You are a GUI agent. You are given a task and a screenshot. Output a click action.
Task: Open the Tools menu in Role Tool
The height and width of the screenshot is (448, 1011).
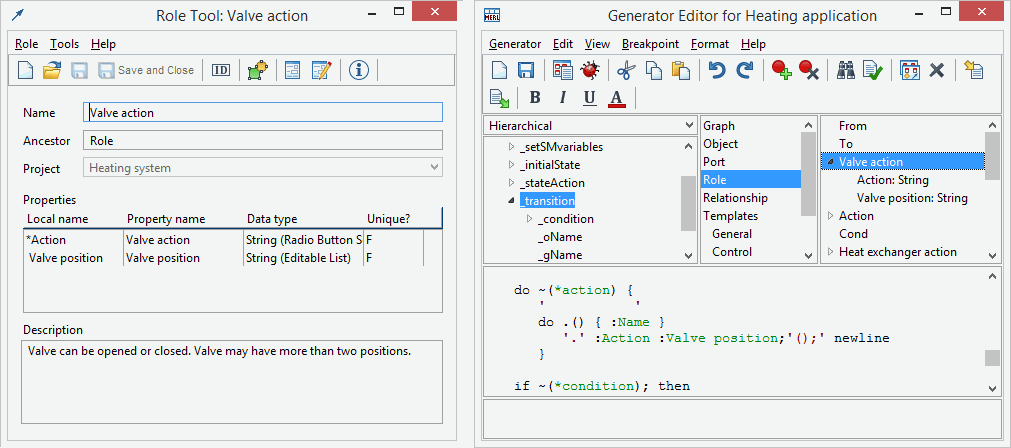click(x=64, y=44)
